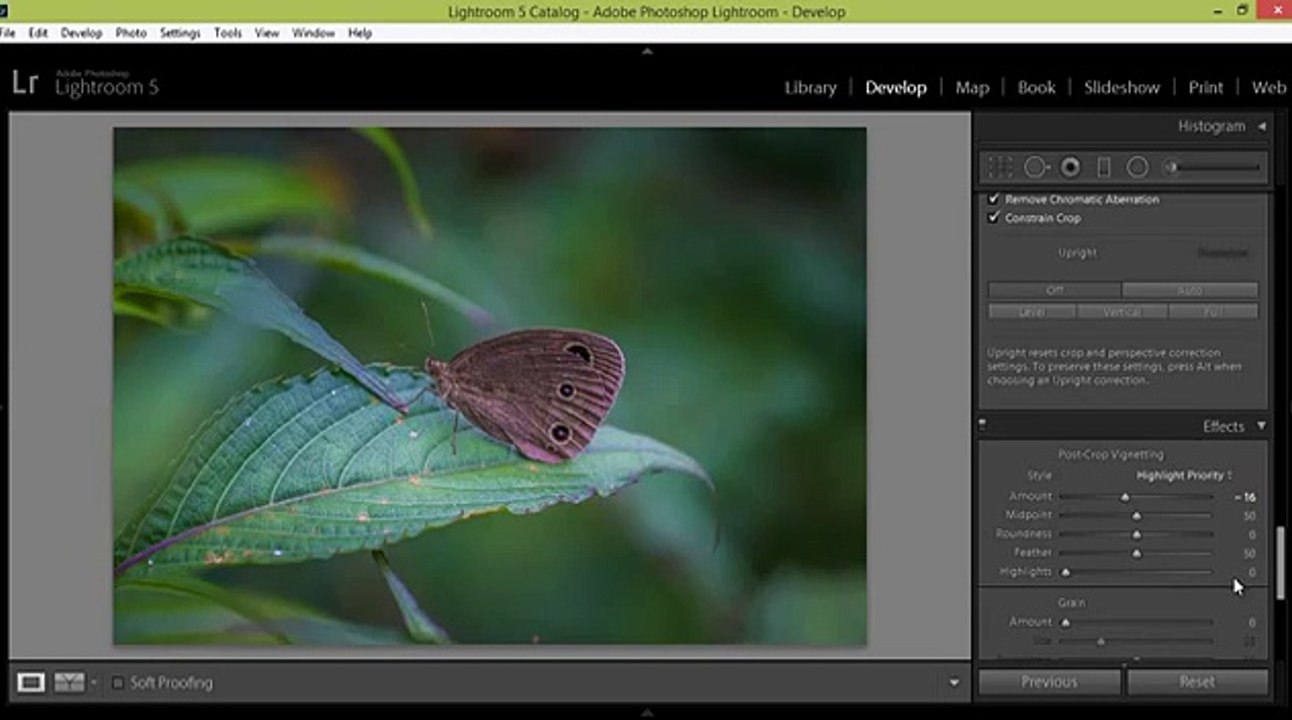1292x720 pixels.
Task: Click the Upright Reanalyze button
Action: coord(1222,253)
